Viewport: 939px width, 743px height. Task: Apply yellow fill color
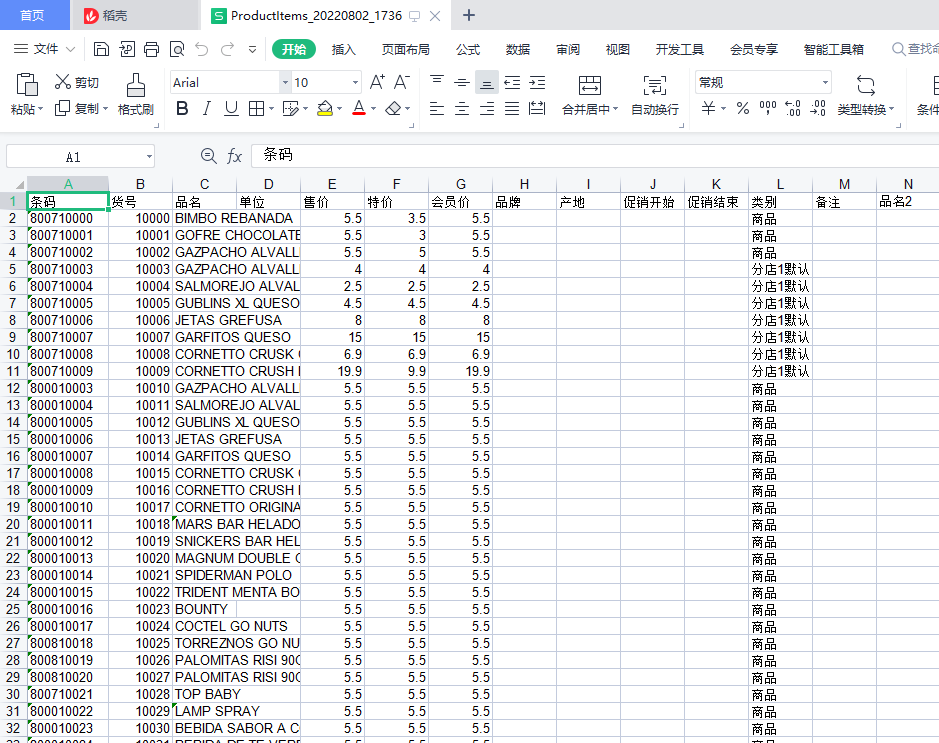[325, 108]
